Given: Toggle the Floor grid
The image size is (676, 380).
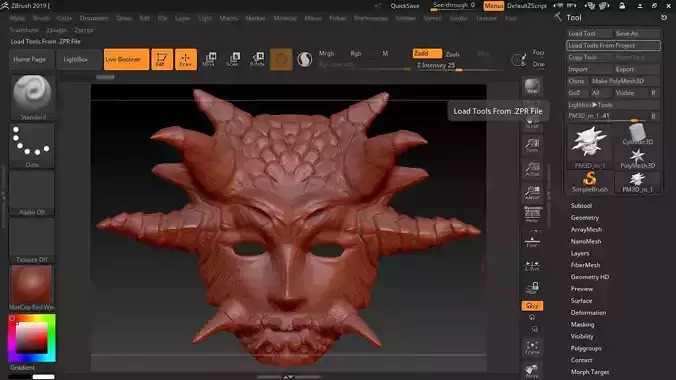Looking at the screenshot, I should coord(532,242).
